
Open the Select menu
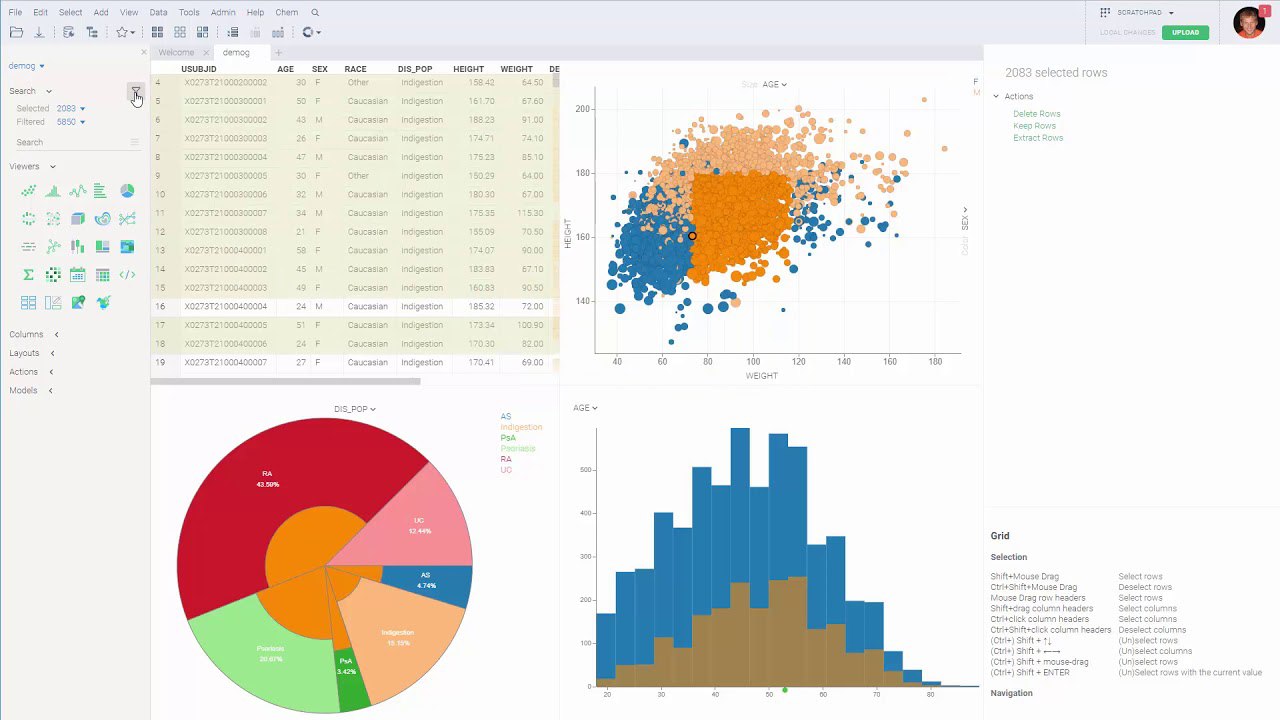[70, 13]
